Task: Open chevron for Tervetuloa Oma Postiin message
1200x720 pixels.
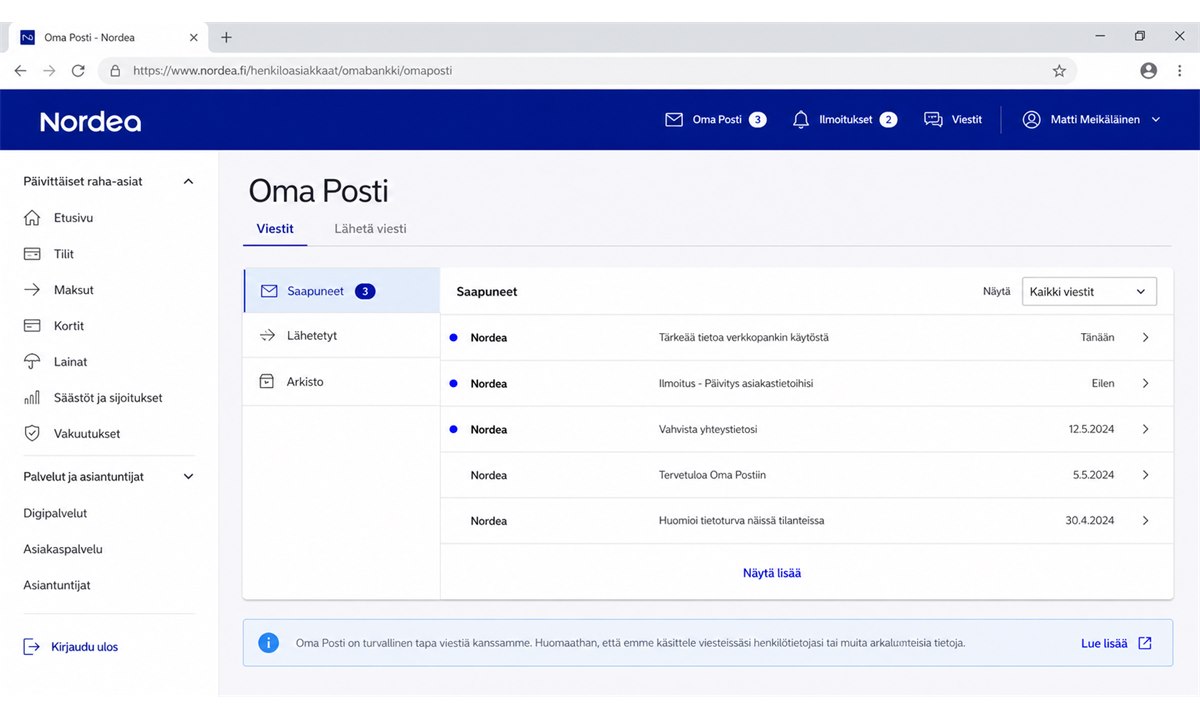Action: coord(1145,475)
